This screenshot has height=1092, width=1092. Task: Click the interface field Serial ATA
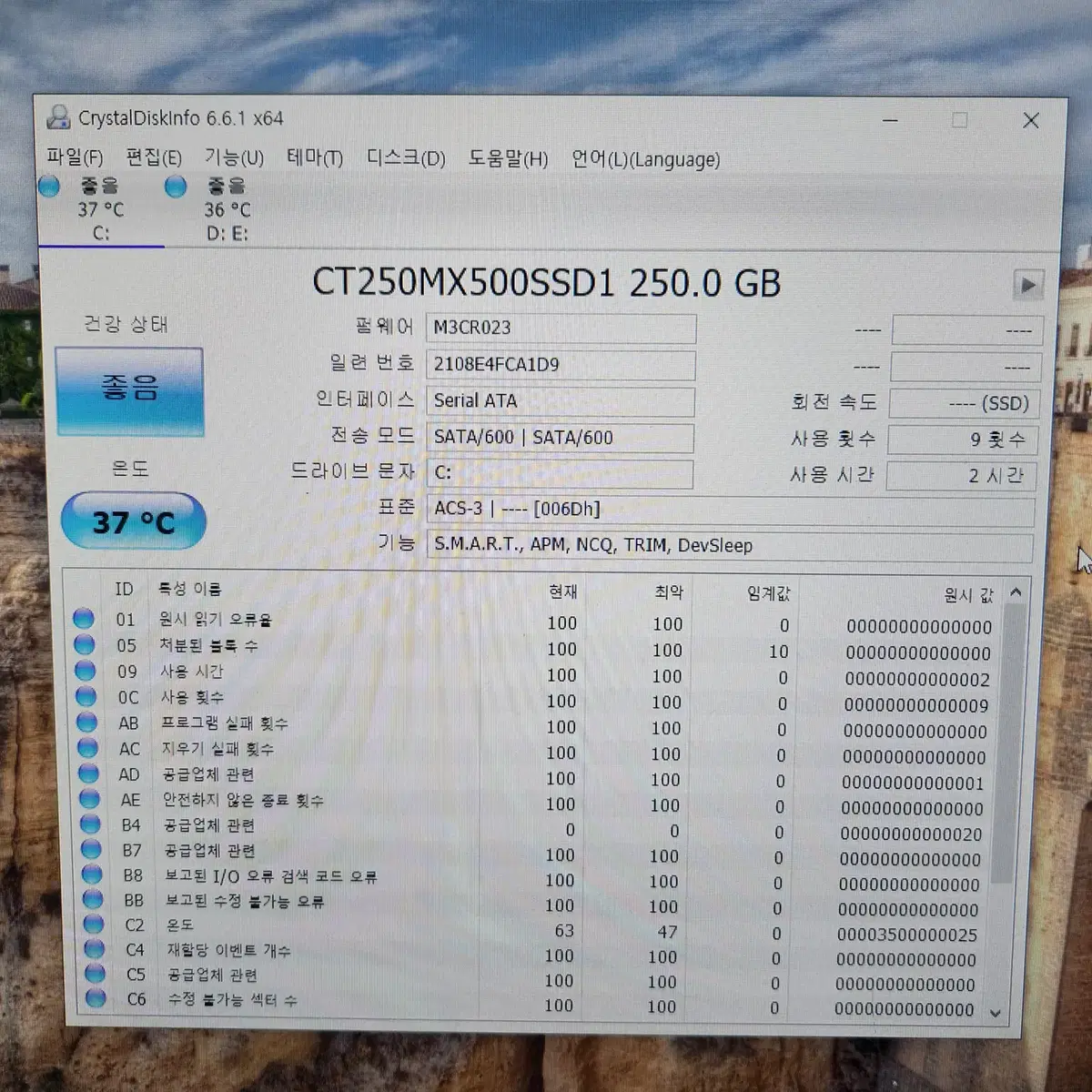[x=560, y=401]
